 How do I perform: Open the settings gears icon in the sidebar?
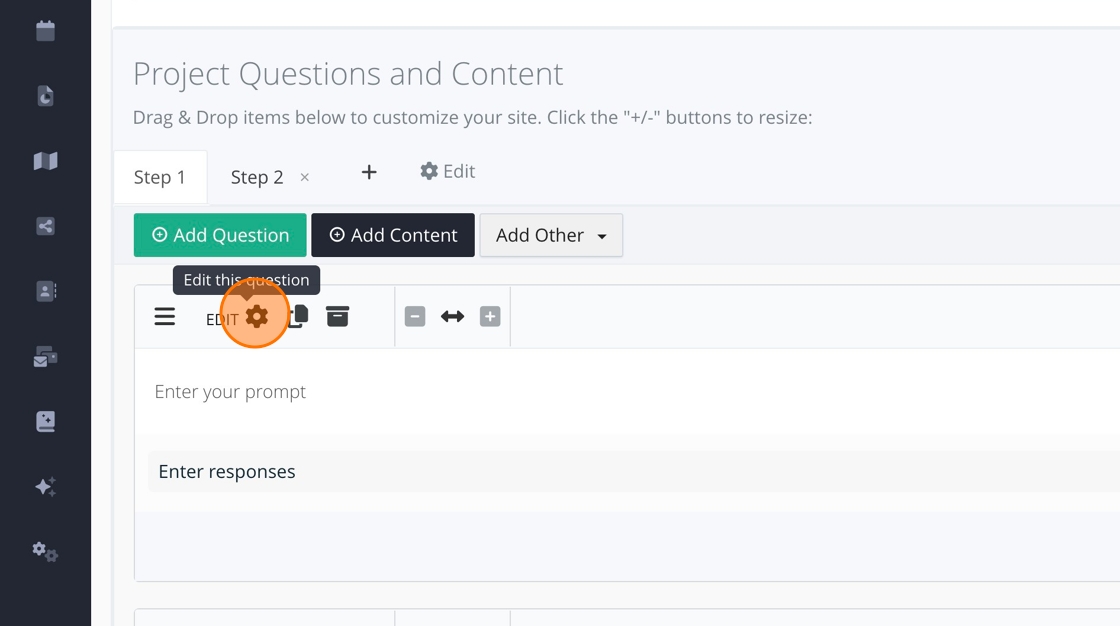click(45, 551)
